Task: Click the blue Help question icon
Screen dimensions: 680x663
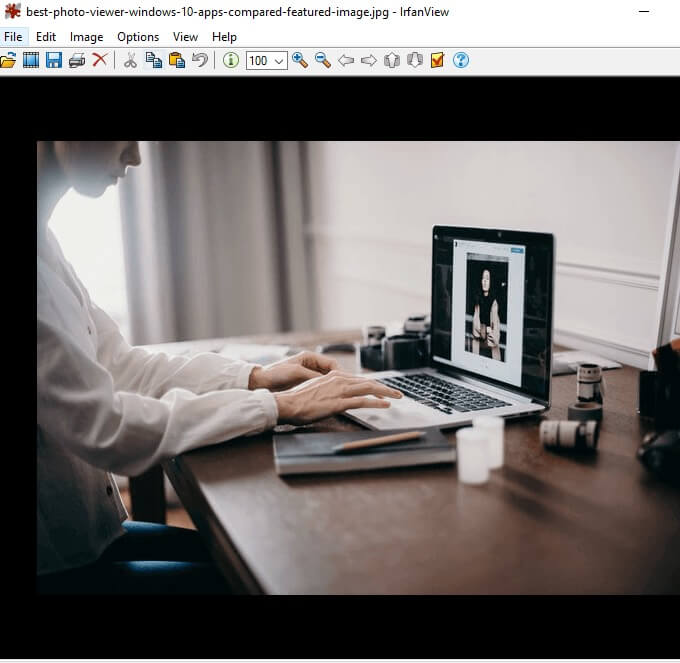Action: [461, 60]
